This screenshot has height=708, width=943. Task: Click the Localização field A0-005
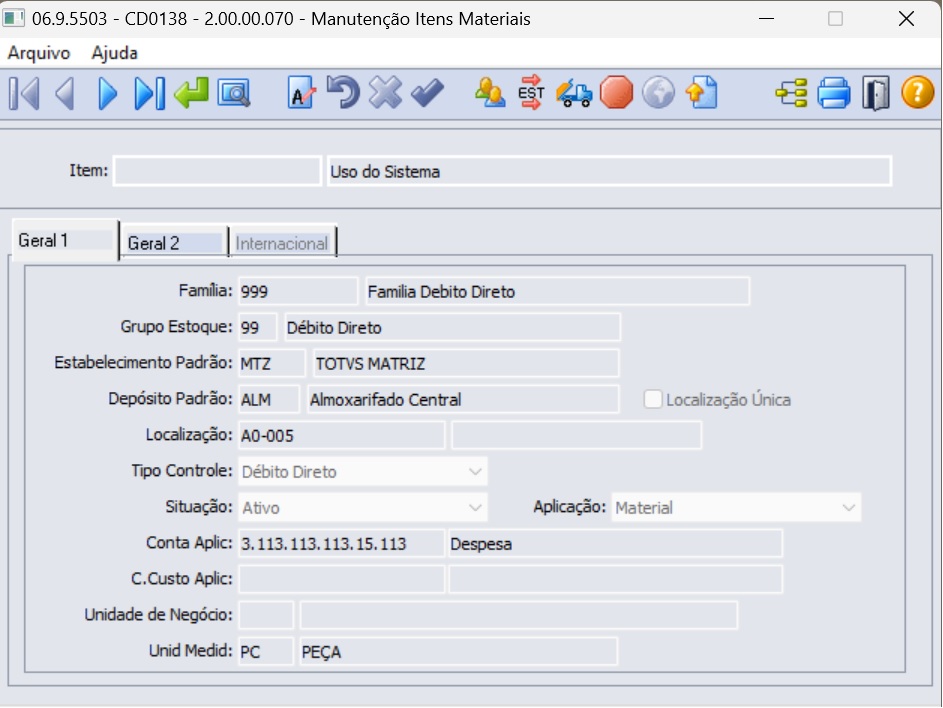[x=342, y=436]
